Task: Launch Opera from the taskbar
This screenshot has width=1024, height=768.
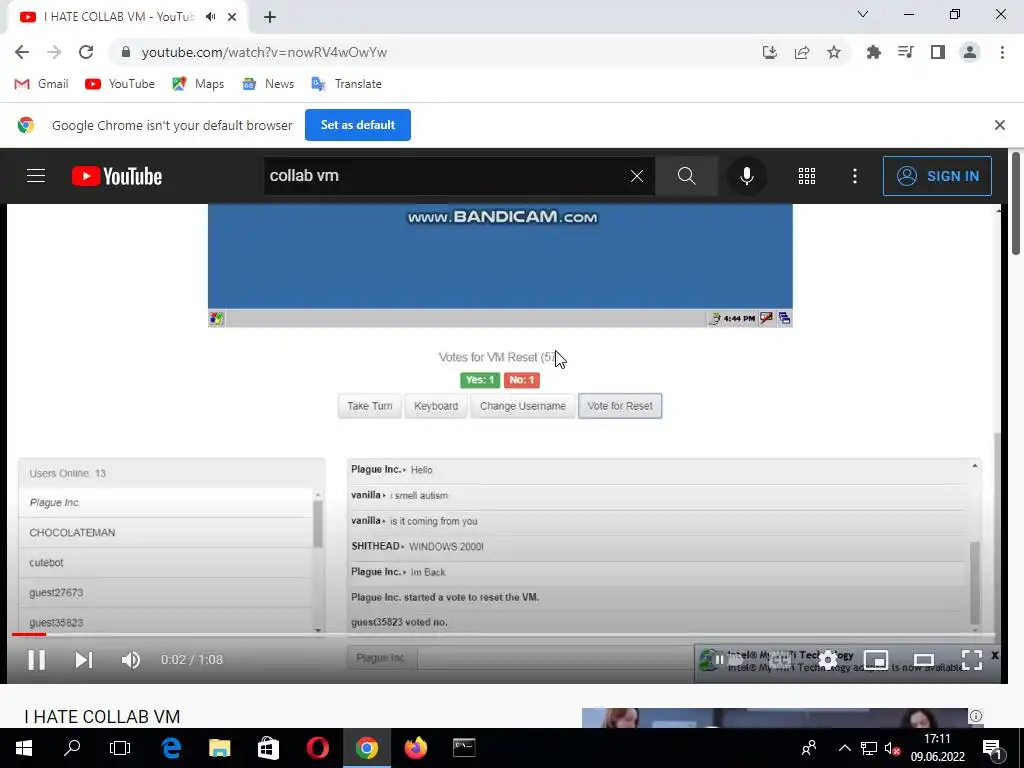Action: pyautogui.click(x=317, y=748)
